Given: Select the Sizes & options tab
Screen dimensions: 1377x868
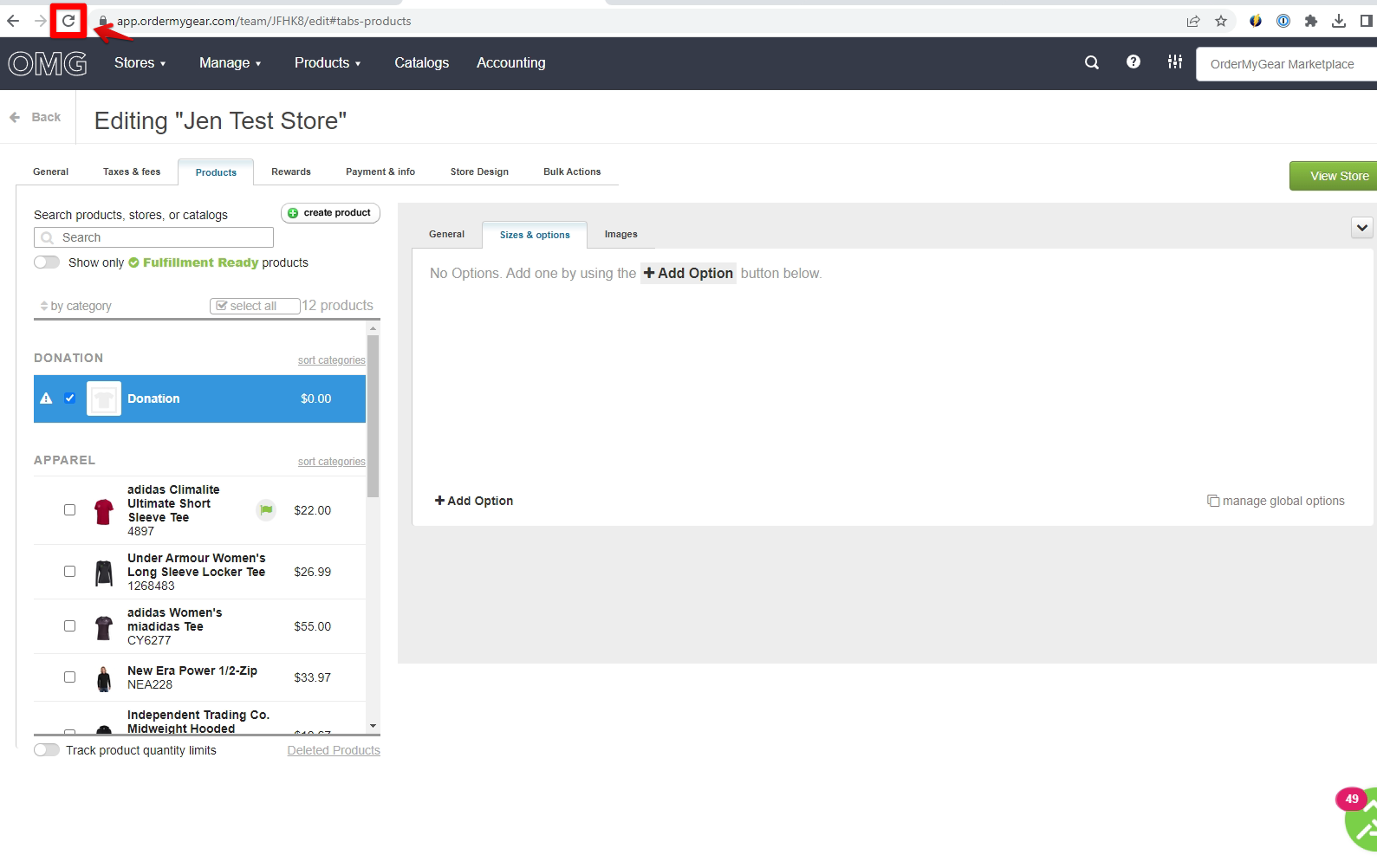Looking at the screenshot, I should [535, 235].
